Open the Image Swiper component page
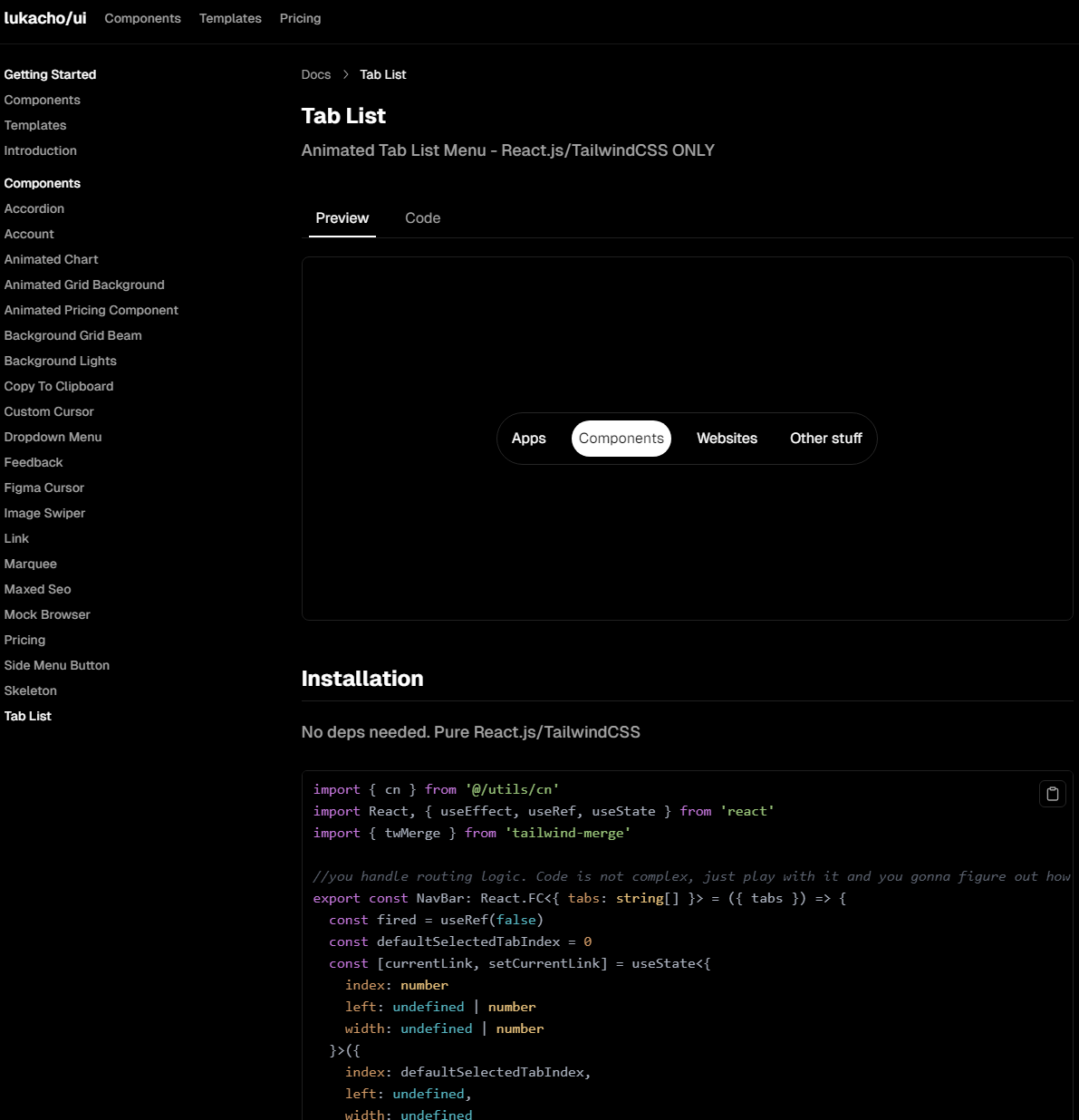 tap(45, 513)
